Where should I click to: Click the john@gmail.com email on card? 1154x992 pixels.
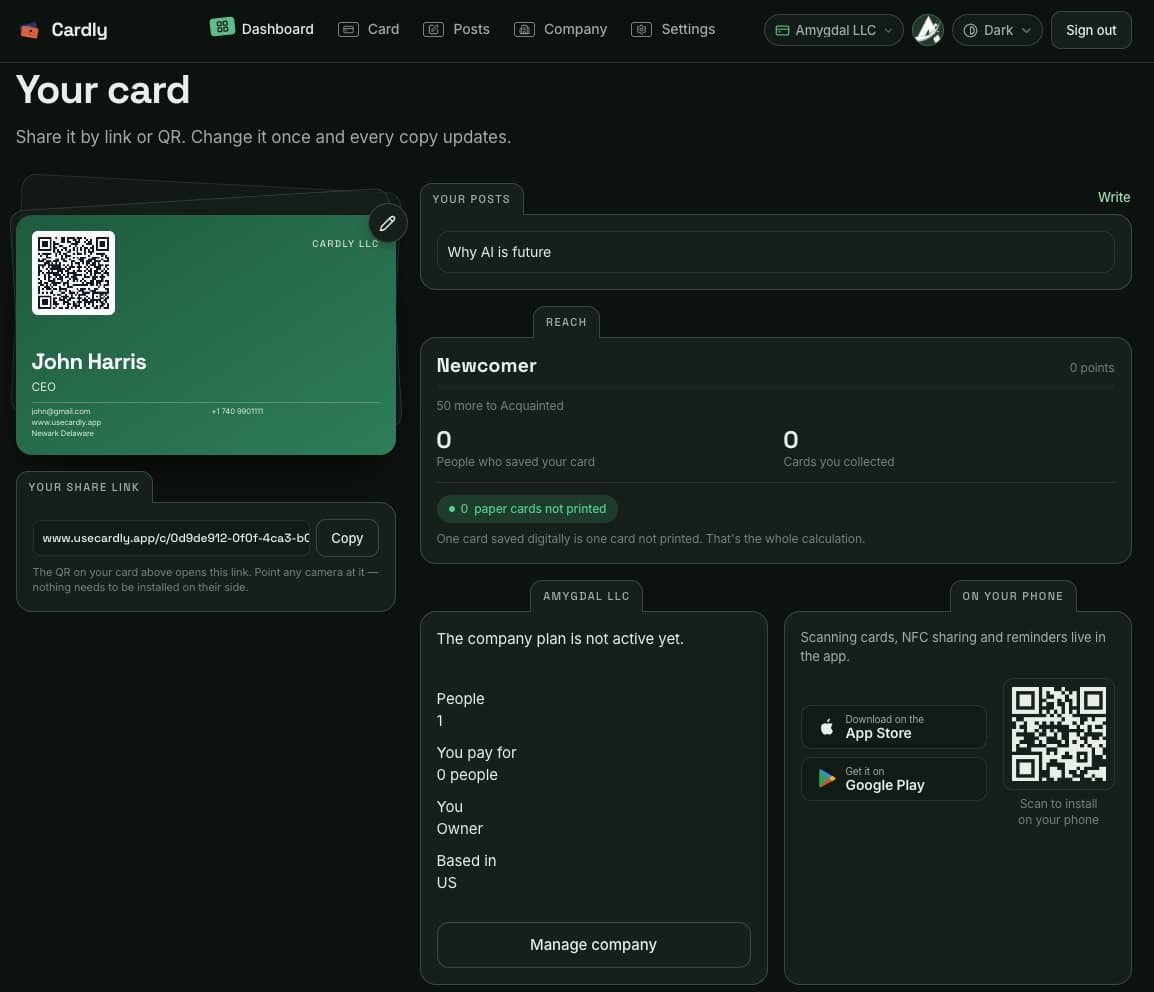coord(60,411)
